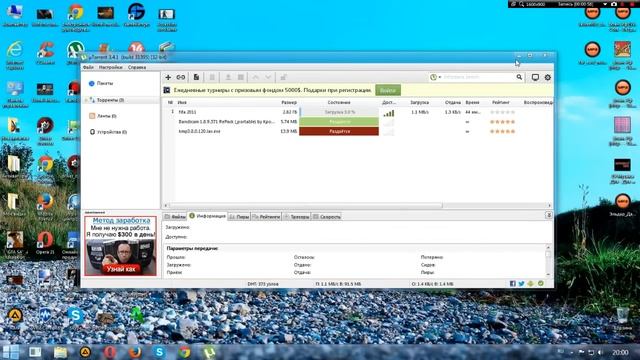Viewport: 640px width, 360px height.
Task: Open the remote/devices monitor icon
Action: click(x=535, y=77)
